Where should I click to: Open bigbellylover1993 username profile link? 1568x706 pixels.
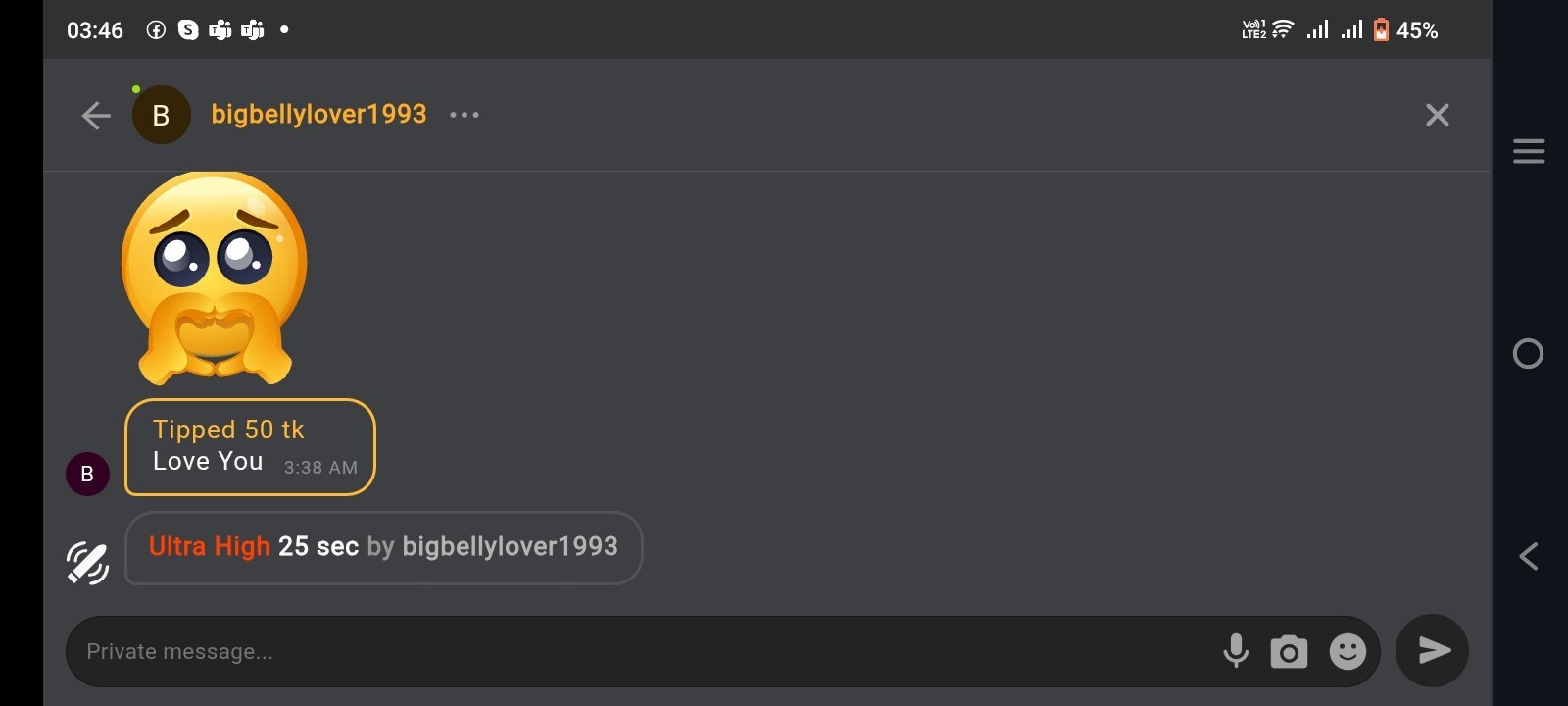pos(318,114)
